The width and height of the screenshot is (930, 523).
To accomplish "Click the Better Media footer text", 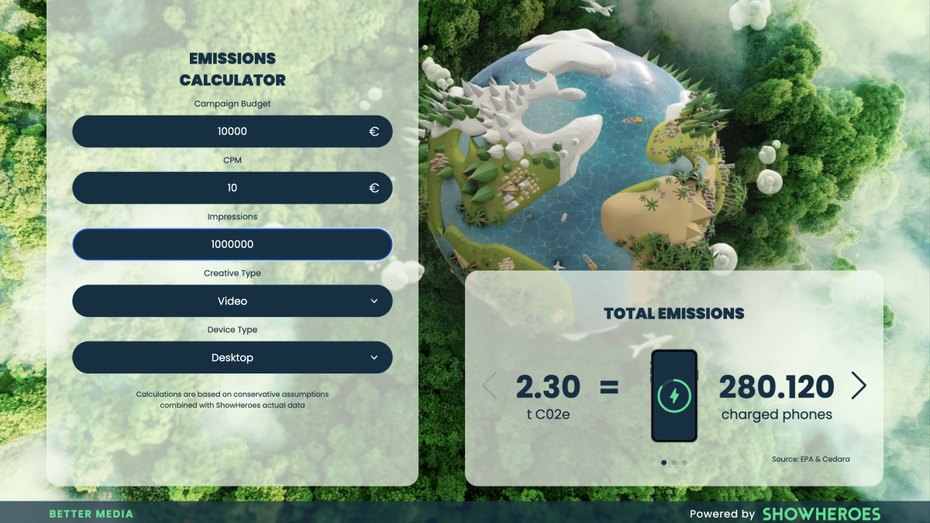I will (x=91, y=514).
